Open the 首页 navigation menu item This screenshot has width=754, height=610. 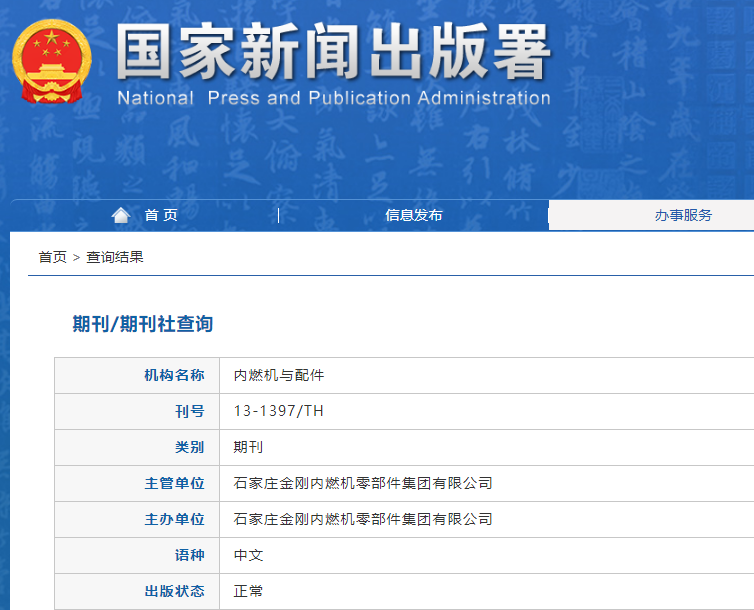coord(160,215)
